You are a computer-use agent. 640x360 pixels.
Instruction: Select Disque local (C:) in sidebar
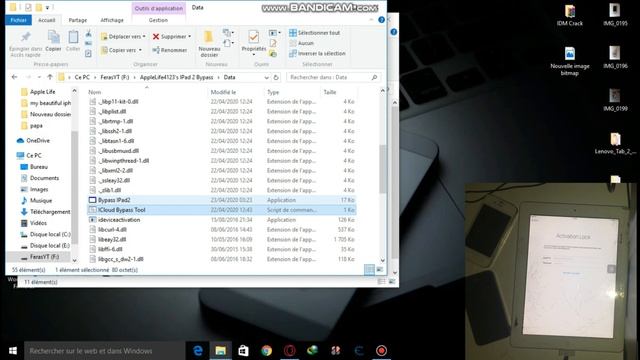[x=45, y=234]
